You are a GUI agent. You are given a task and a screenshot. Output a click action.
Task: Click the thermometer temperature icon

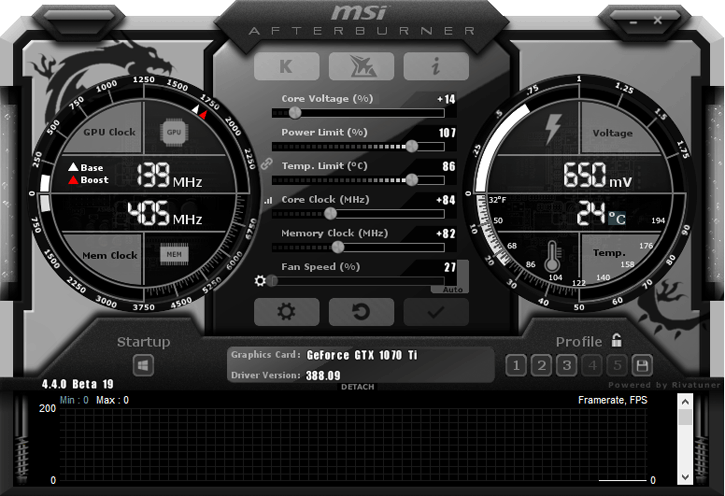click(x=552, y=257)
